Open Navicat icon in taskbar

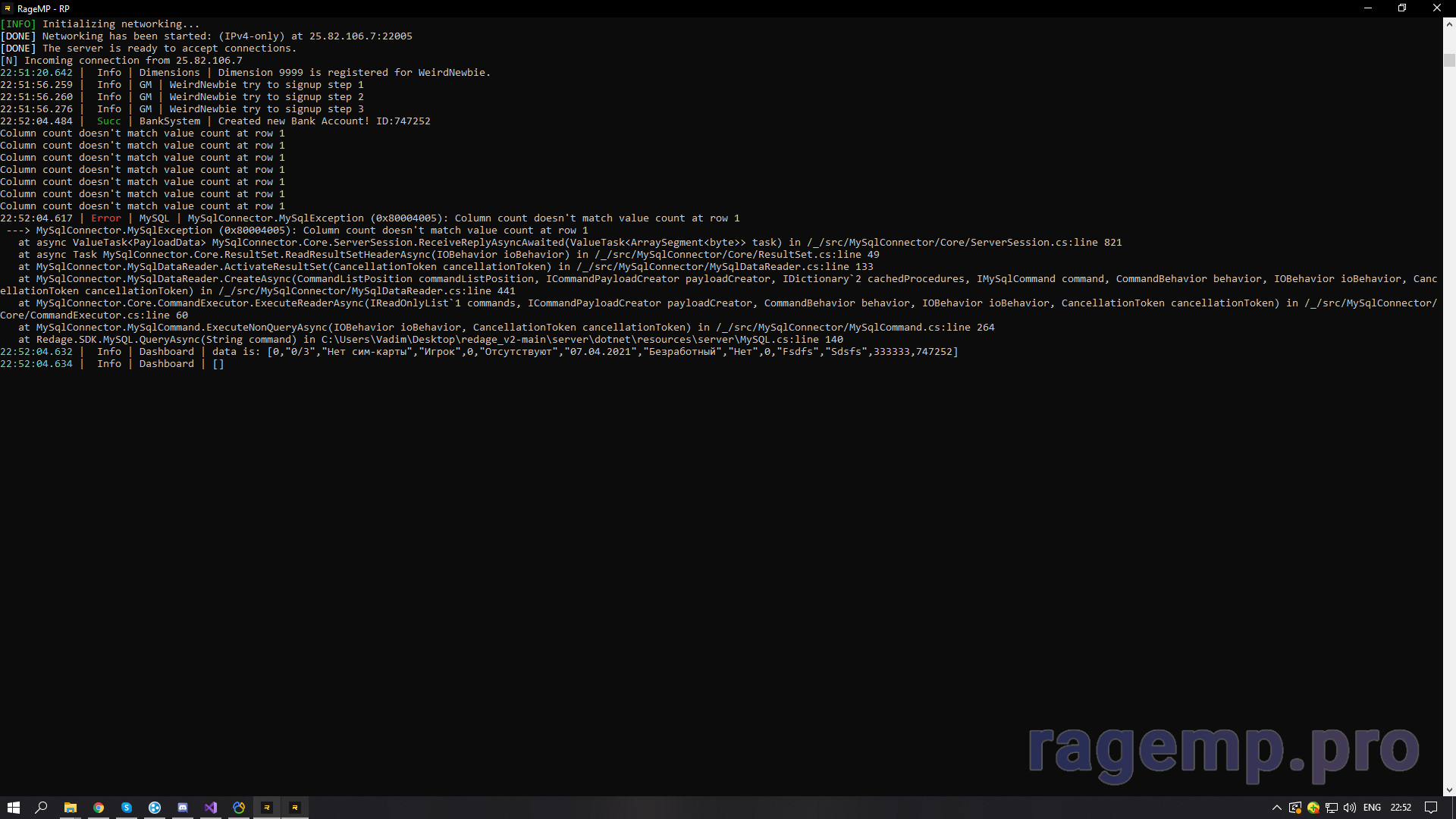(x=239, y=808)
